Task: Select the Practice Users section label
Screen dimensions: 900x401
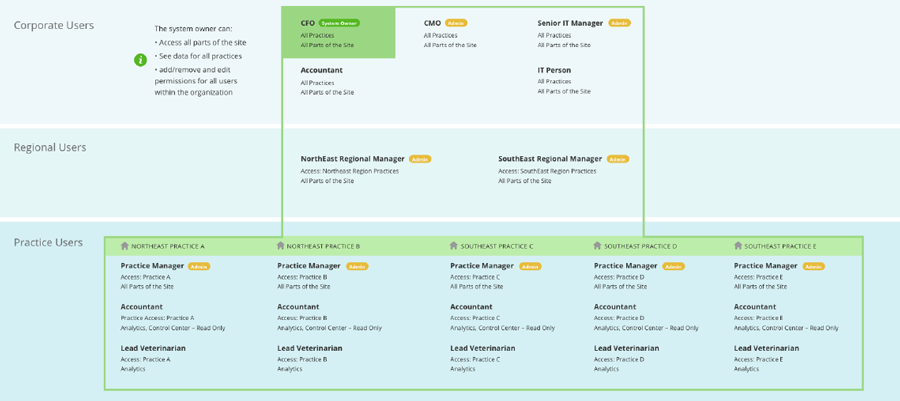Action: tap(48, 243)
